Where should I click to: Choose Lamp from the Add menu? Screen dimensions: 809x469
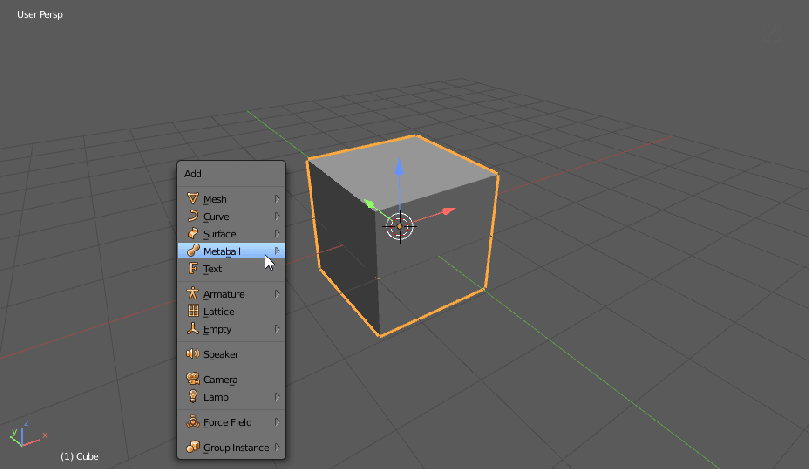216,397
